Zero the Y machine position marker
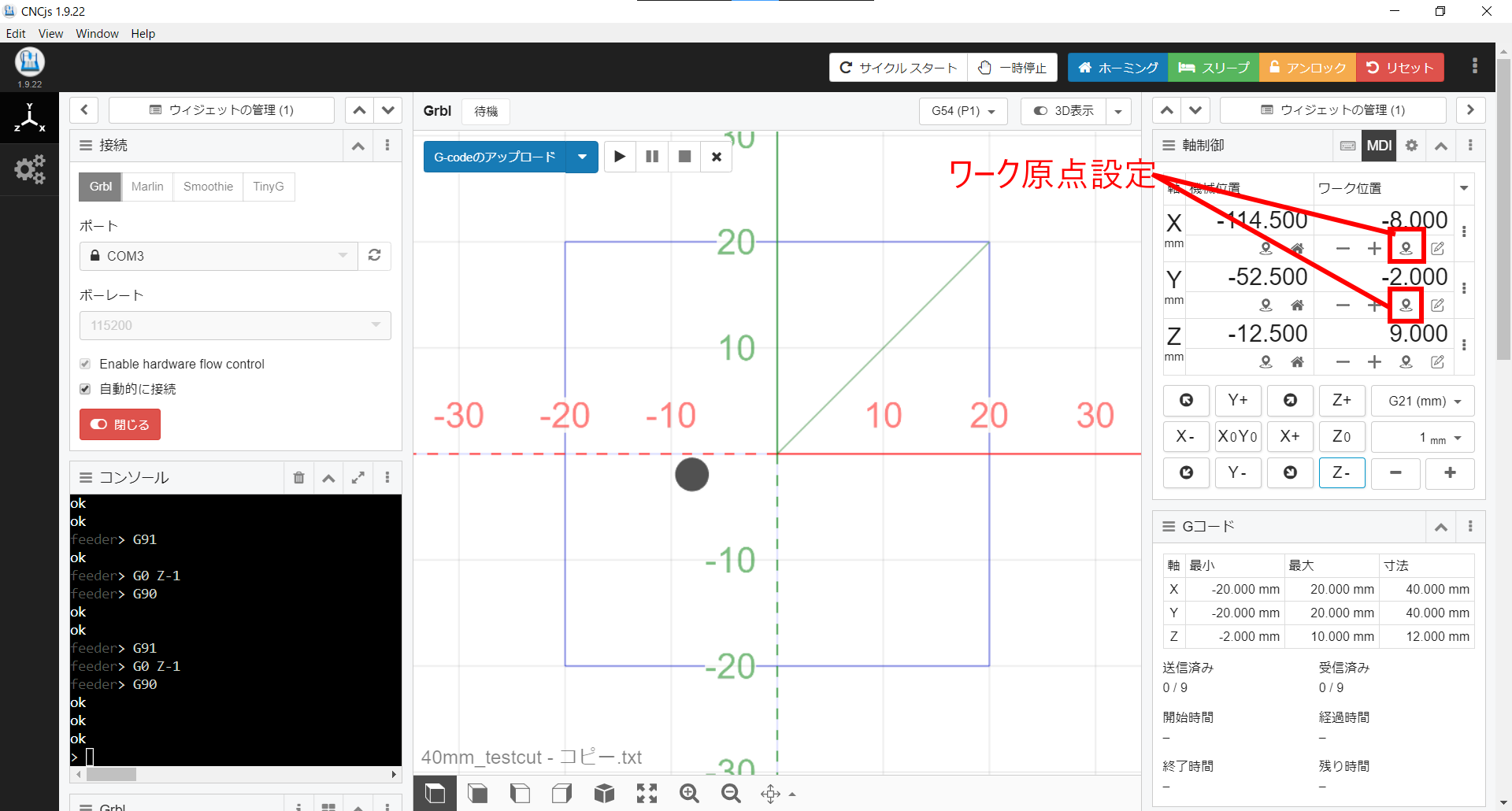This screenshot has width=1512, height=811. (1266, 305)
